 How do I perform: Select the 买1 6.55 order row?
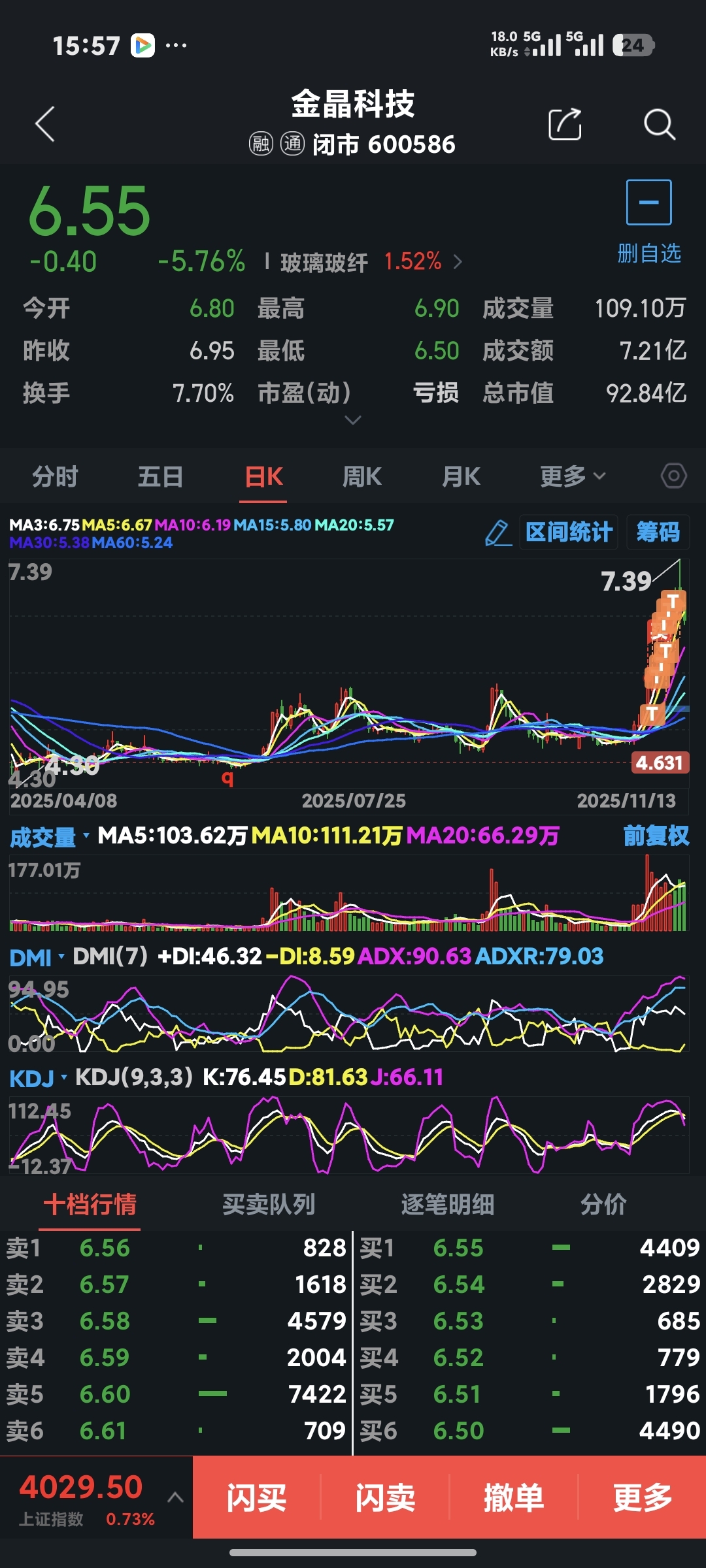pyautogui.click(x=529, y=1248)
